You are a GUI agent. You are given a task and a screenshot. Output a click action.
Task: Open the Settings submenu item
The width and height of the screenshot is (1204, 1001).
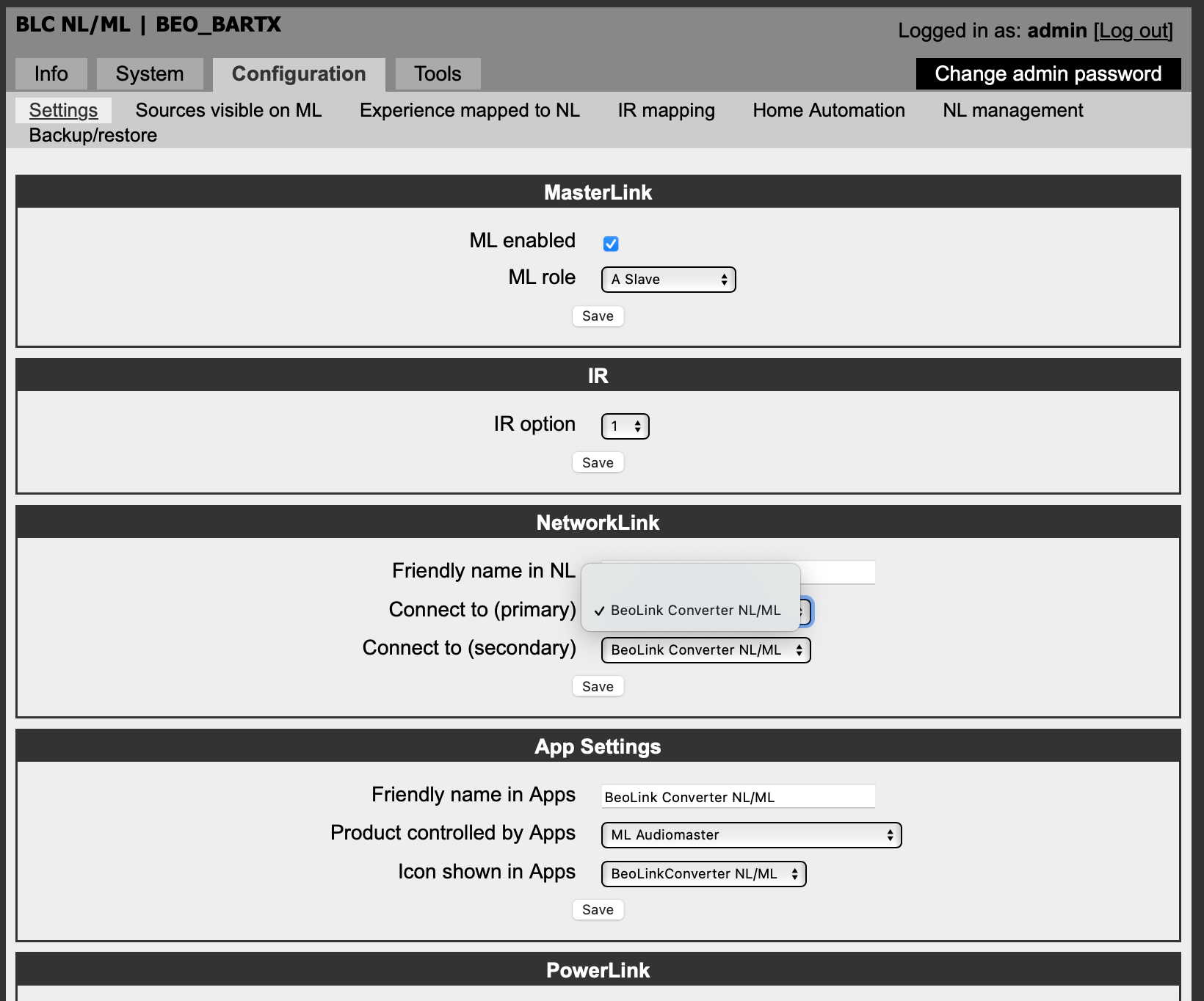(63, 110)
